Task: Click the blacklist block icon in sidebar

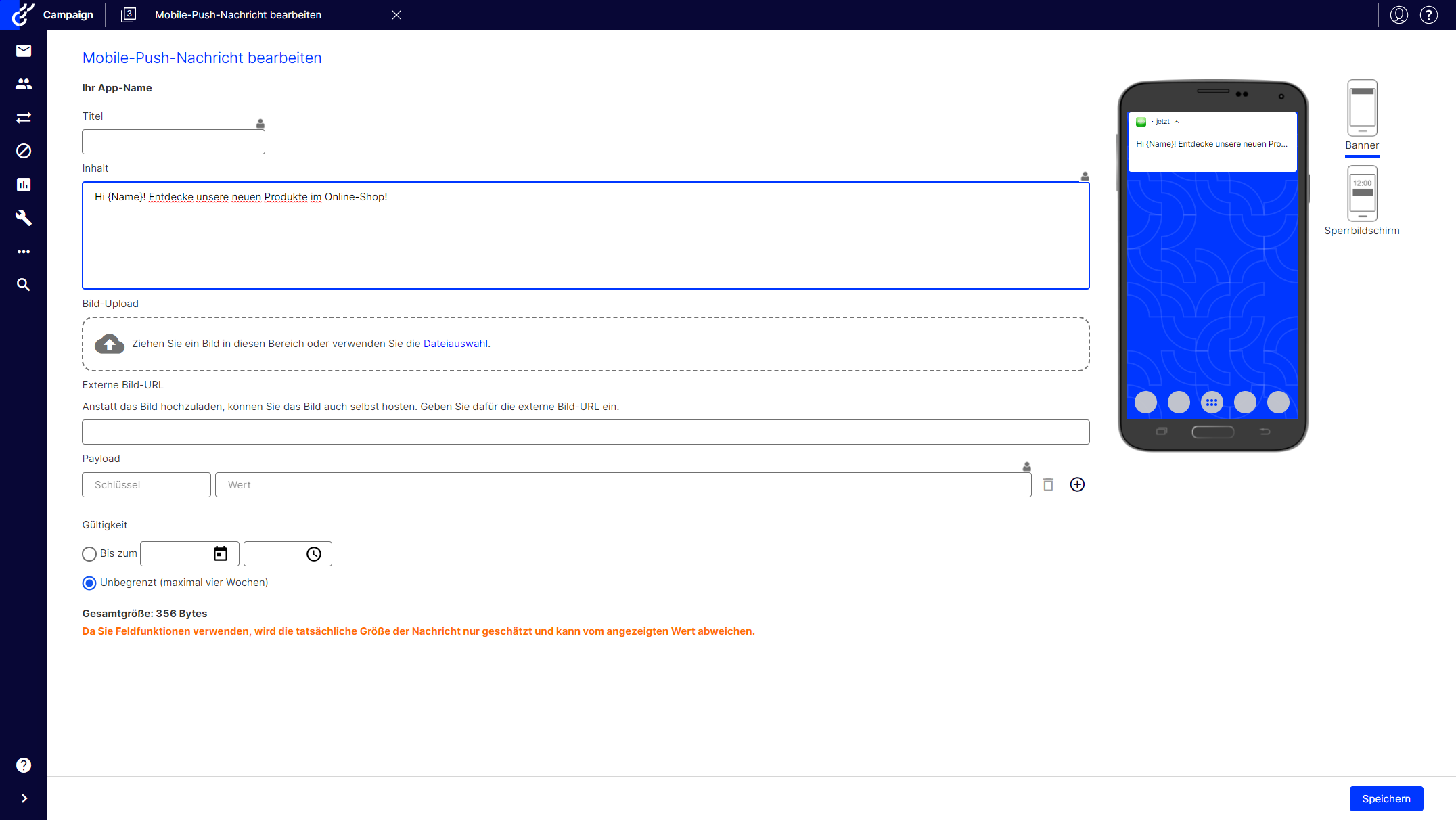Action: [23, 151]
